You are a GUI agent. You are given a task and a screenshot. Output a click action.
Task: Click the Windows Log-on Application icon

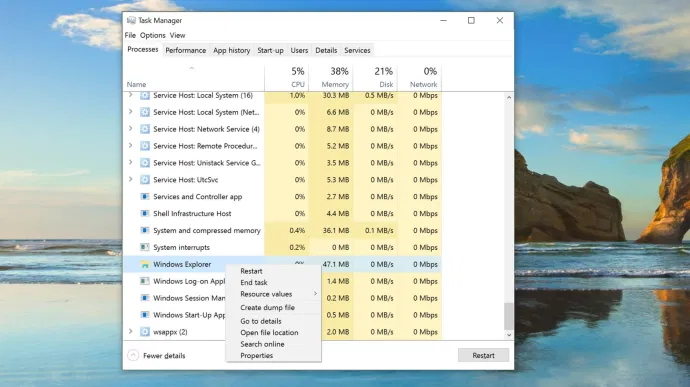point(145,281)
